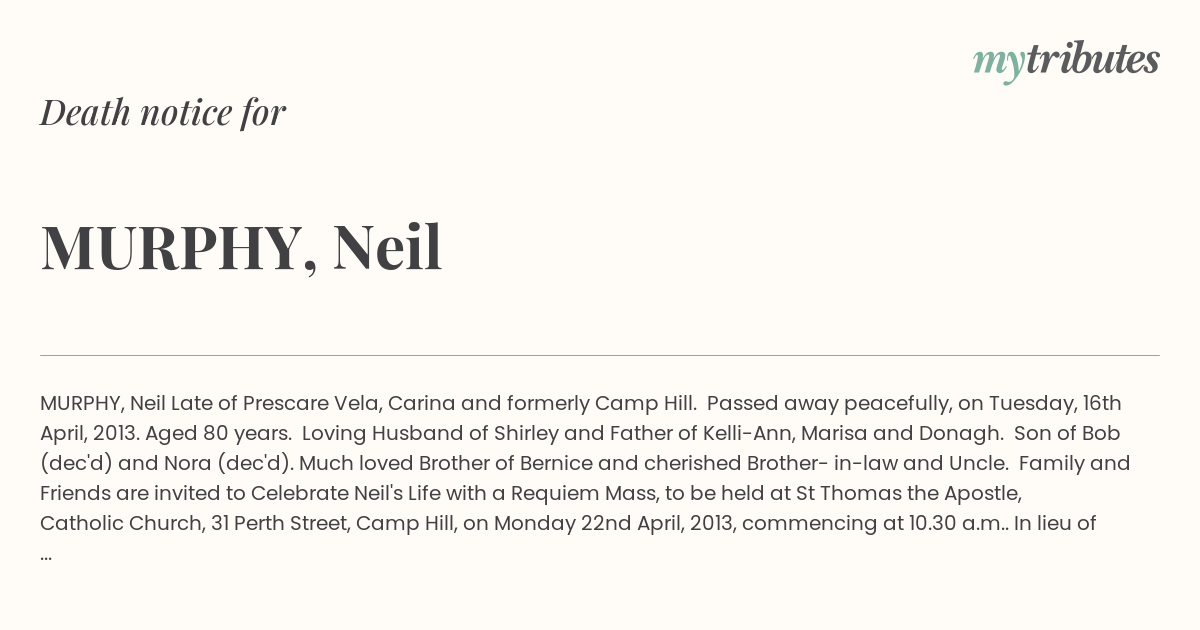Click the large 'MURPHY, Neil' title
Screen dimensions: 1200x630
pyautogui.click(x=241, y=247)
